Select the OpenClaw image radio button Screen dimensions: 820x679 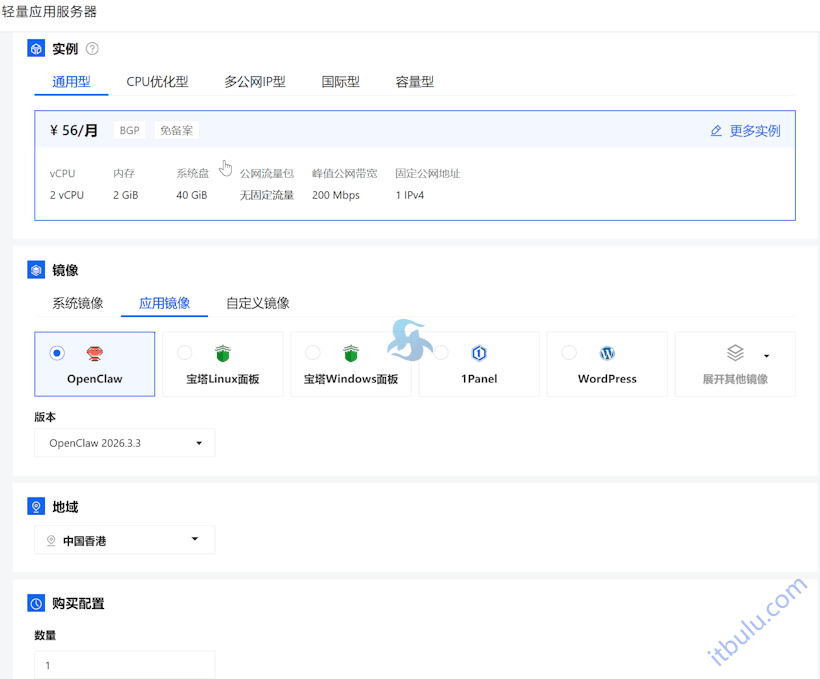tap(56, 352)
